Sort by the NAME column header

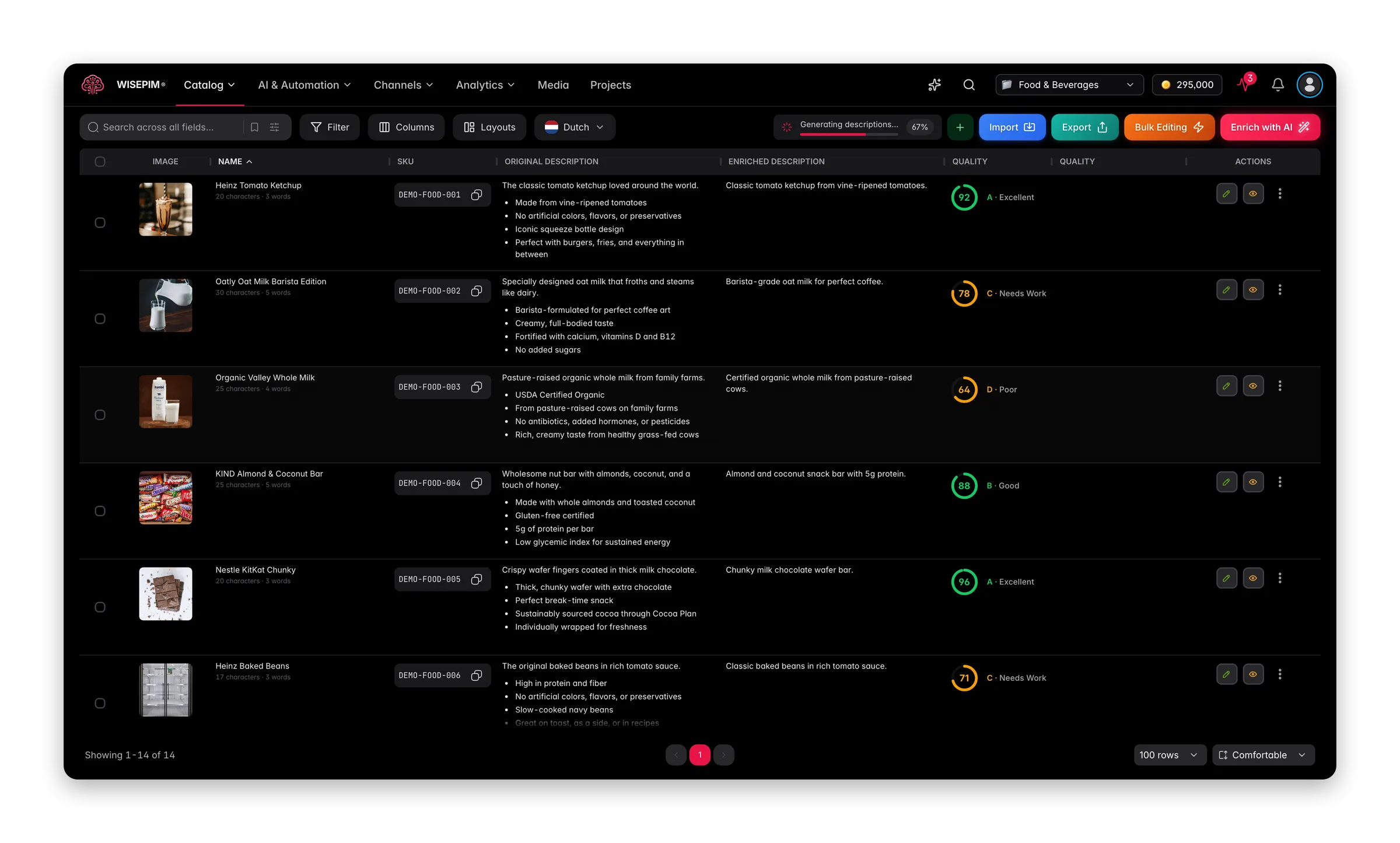point(235,162)
